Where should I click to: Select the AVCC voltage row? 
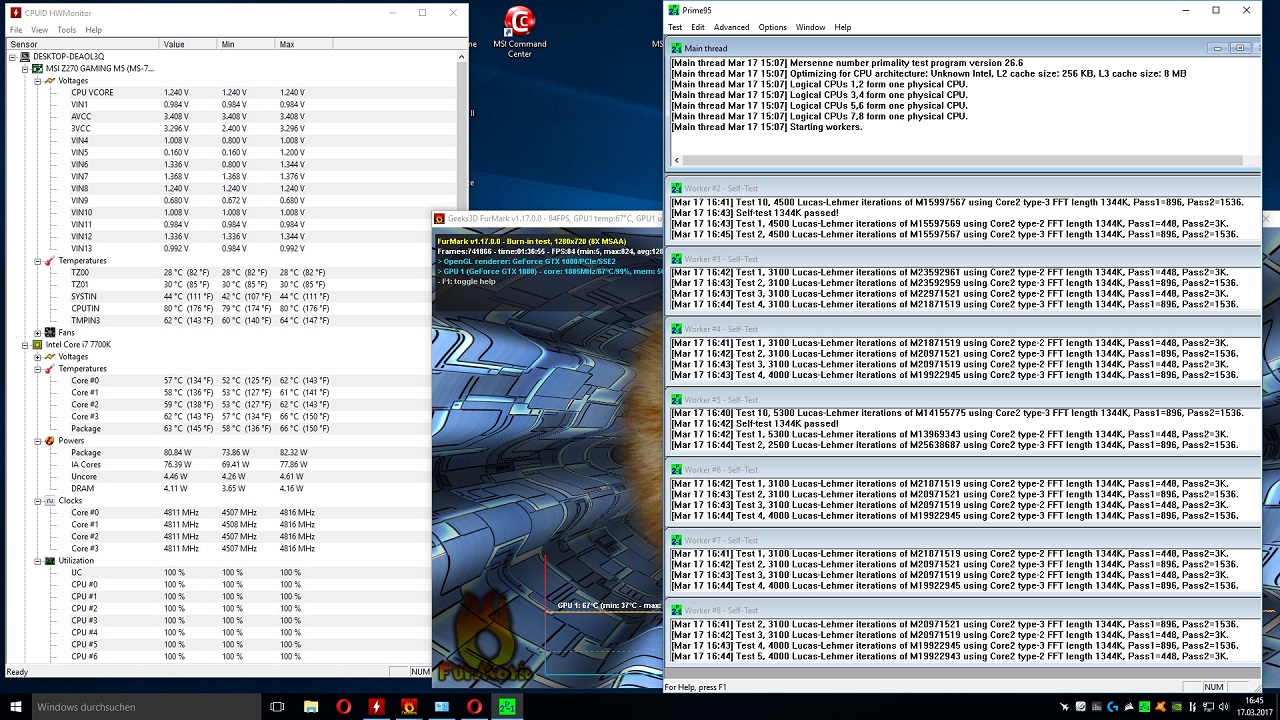(x=232, y=116)
